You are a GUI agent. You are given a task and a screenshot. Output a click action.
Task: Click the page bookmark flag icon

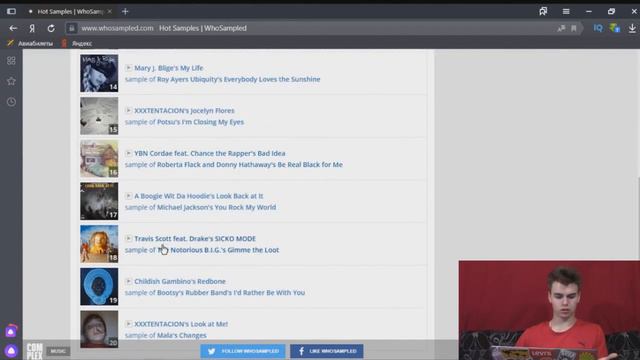pos(574,28)
